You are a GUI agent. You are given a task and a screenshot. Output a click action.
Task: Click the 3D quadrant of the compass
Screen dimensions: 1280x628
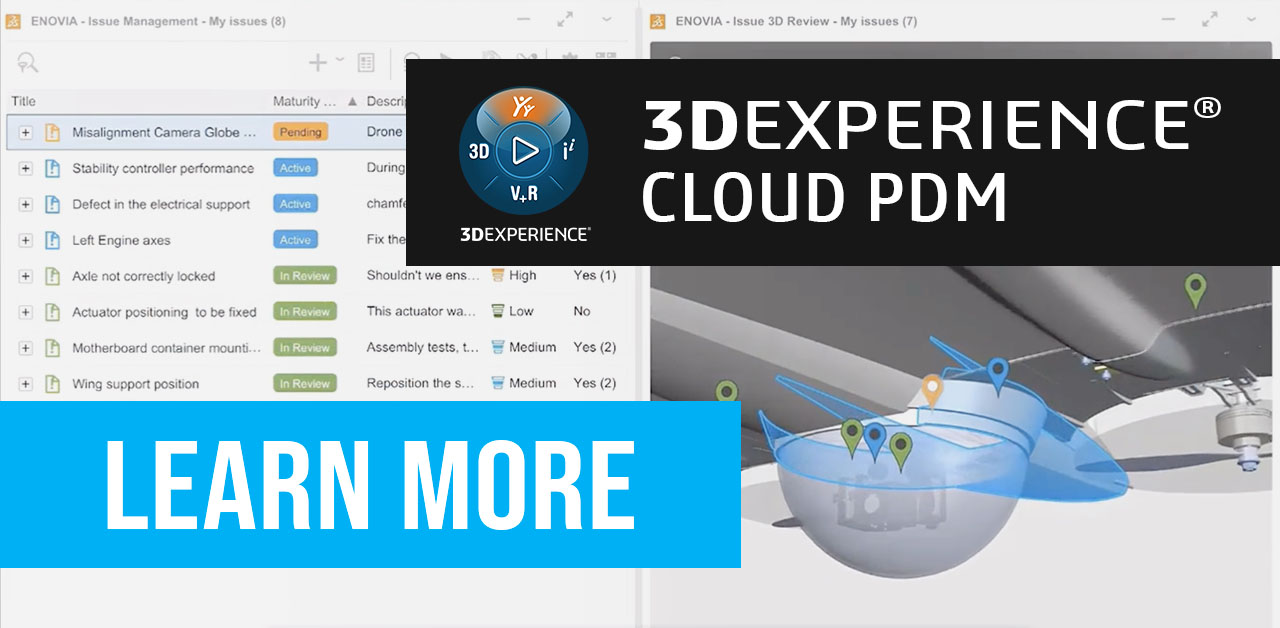point(479,152)
